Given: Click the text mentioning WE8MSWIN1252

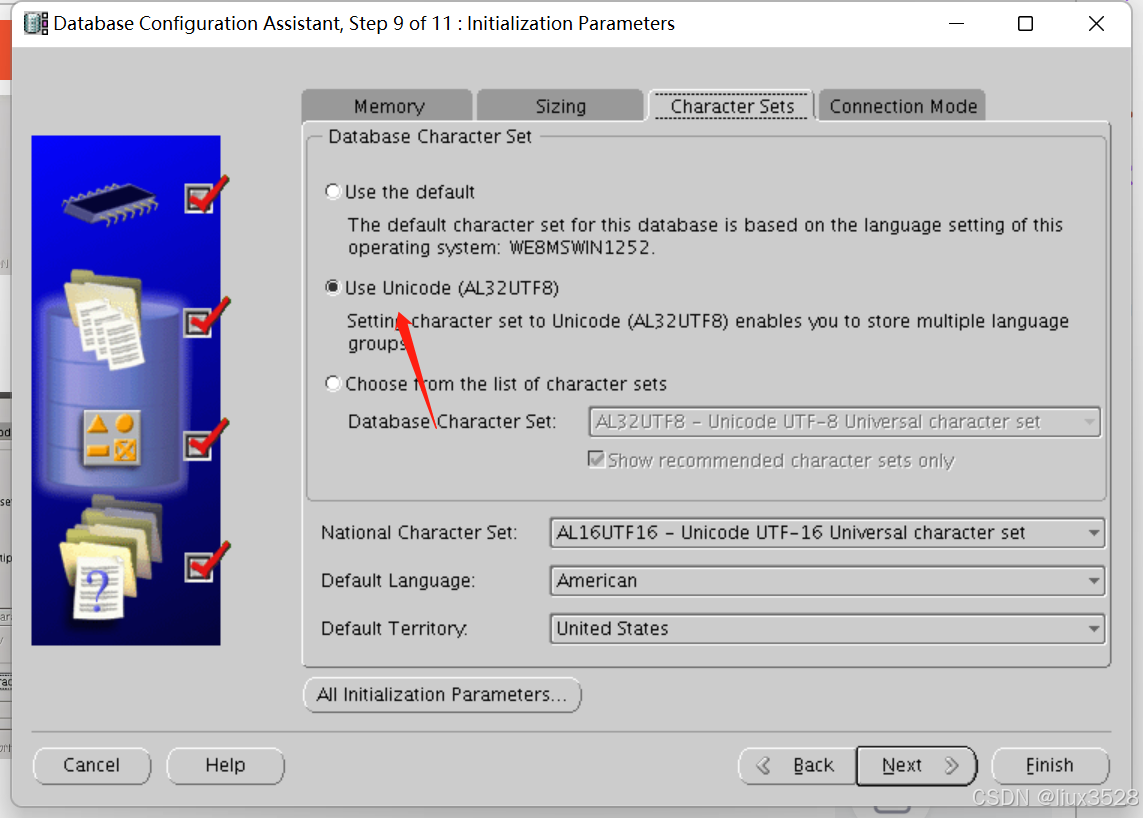Looking at the screenshot, I should (x=705, y=236).
